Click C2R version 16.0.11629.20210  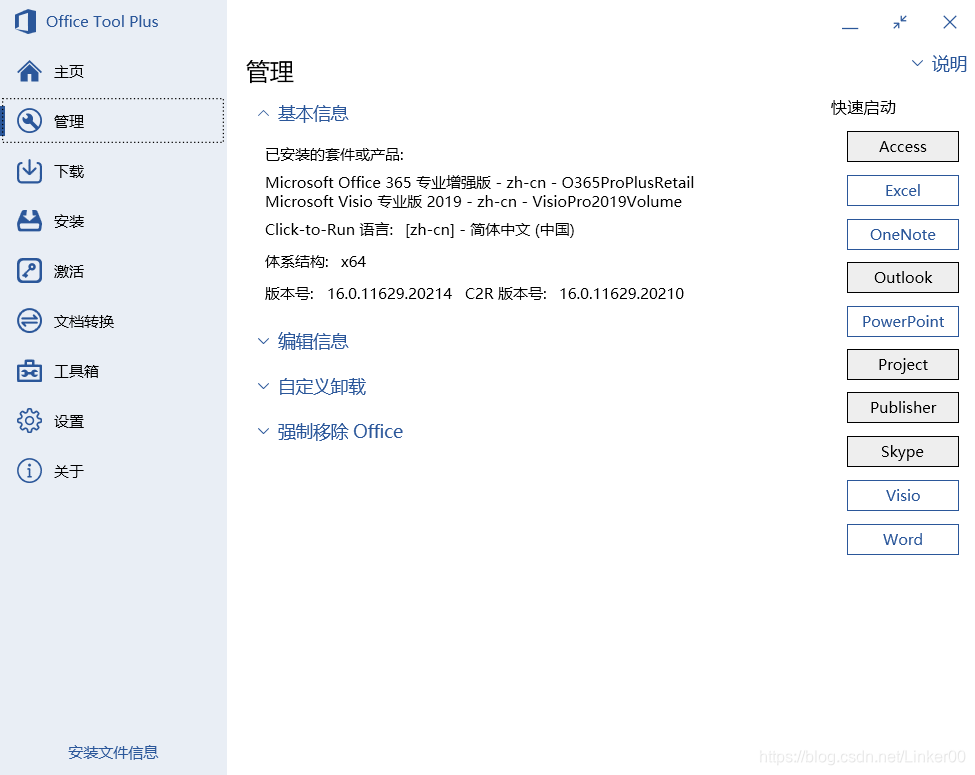pos(621,294)
